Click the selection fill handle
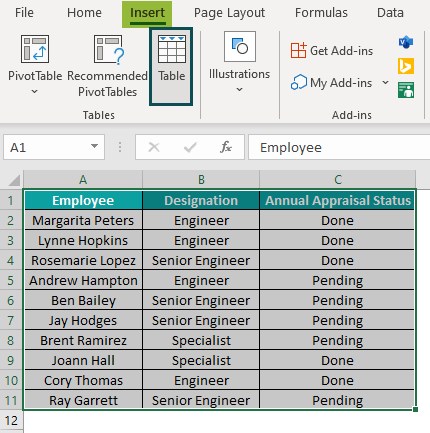Screen dimensions: 430x433 (x=415, y=409)
